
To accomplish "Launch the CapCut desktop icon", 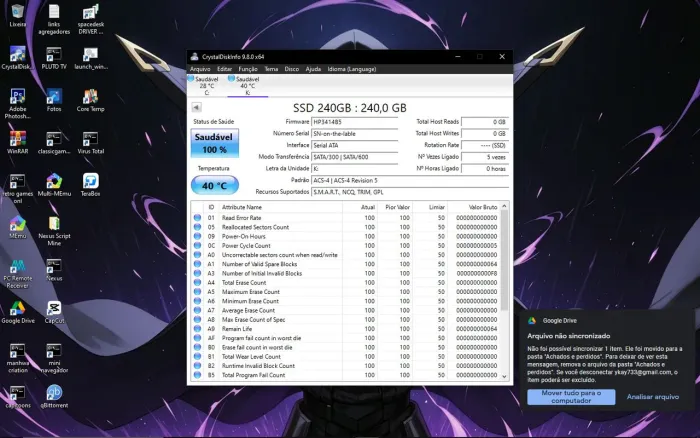I will click(x=54, y=312).
